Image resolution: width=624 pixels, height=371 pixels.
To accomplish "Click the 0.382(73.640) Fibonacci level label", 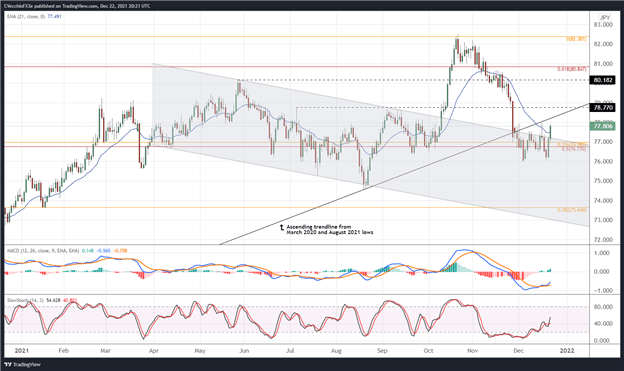I will click(571, 210).
